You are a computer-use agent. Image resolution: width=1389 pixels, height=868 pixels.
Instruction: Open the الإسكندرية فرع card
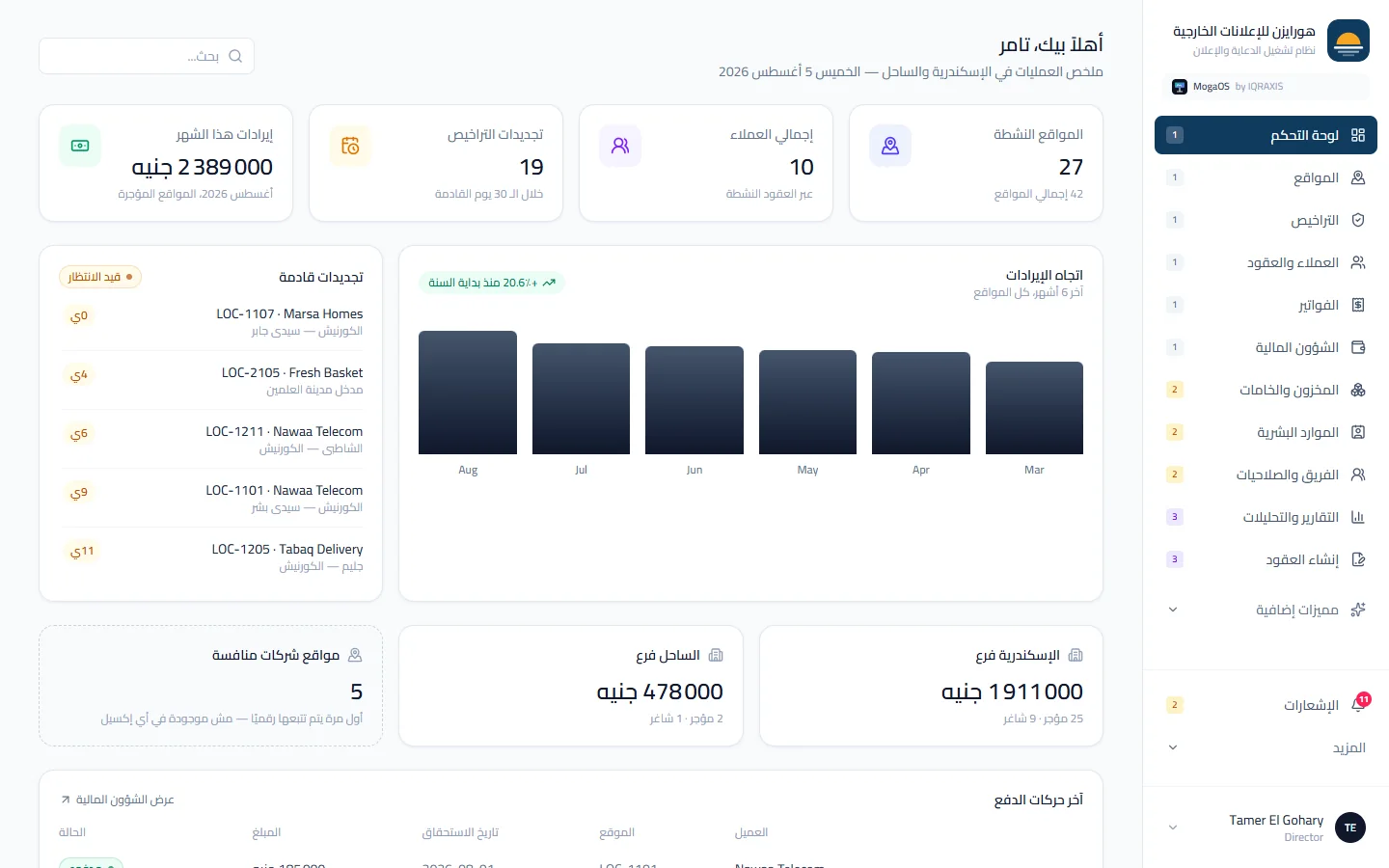point(931,686)
